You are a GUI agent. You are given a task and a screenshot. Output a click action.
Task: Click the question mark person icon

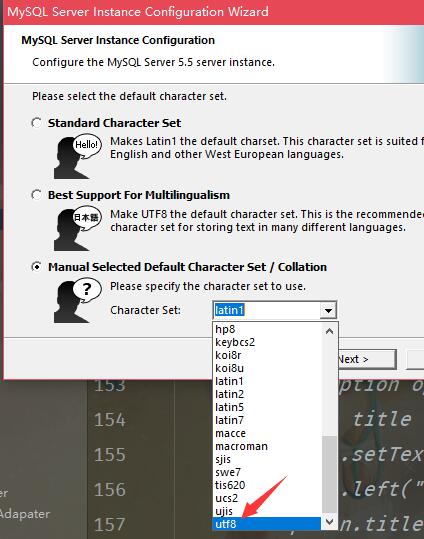(78, 300)
